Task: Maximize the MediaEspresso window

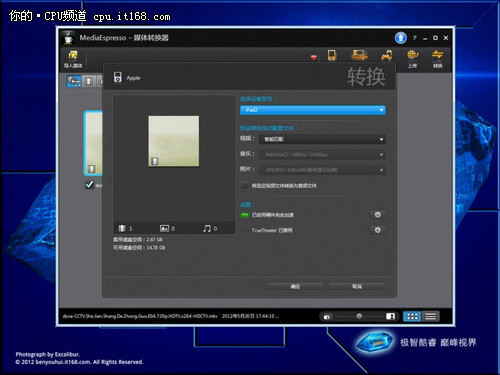Action: pyautogui.click(x=435, y=38)
